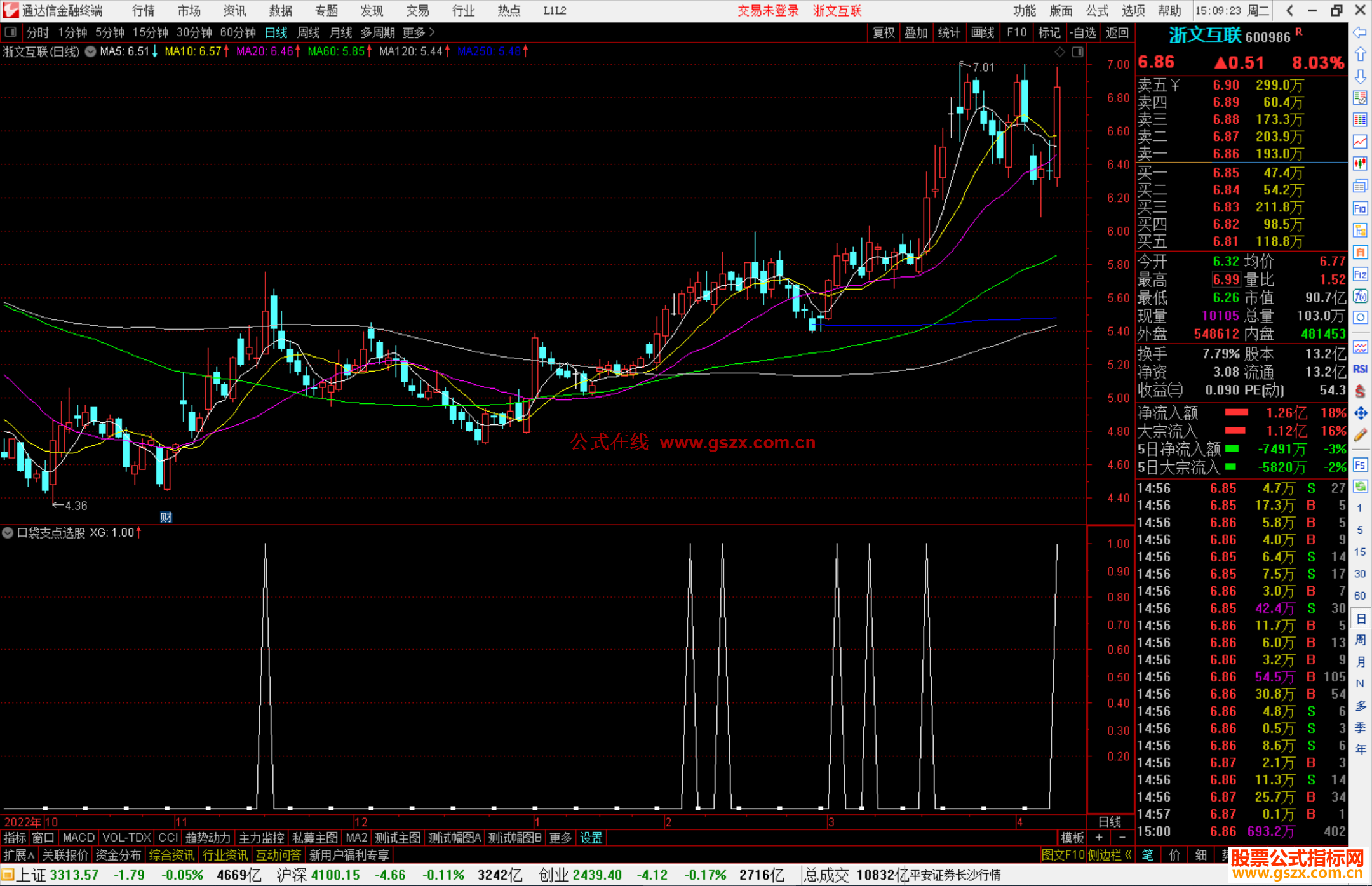The width and height of the screenshot is (1372, 886).
Task: Click the 复权 button
Action: (x=884, y=32)
